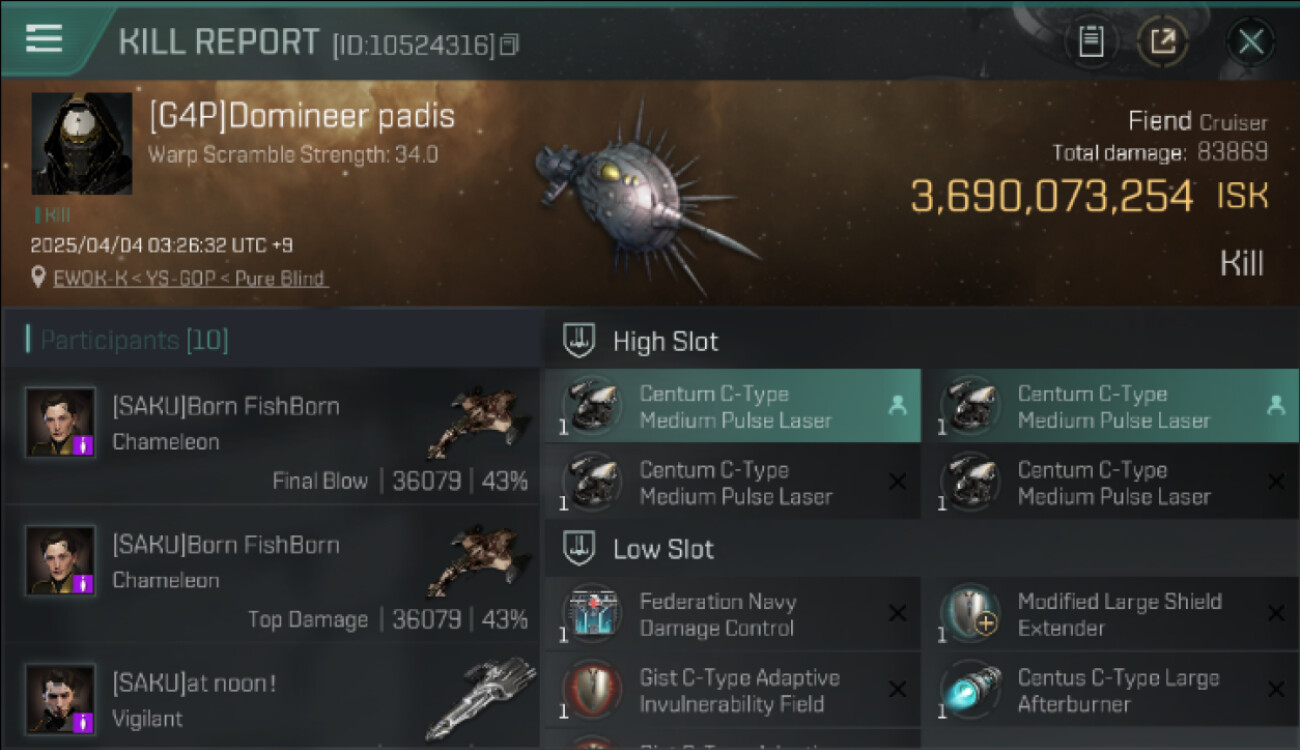1300x750 pixels.
Task: Select Top Damage Chameleon ship icon
Action: point(477,560)
